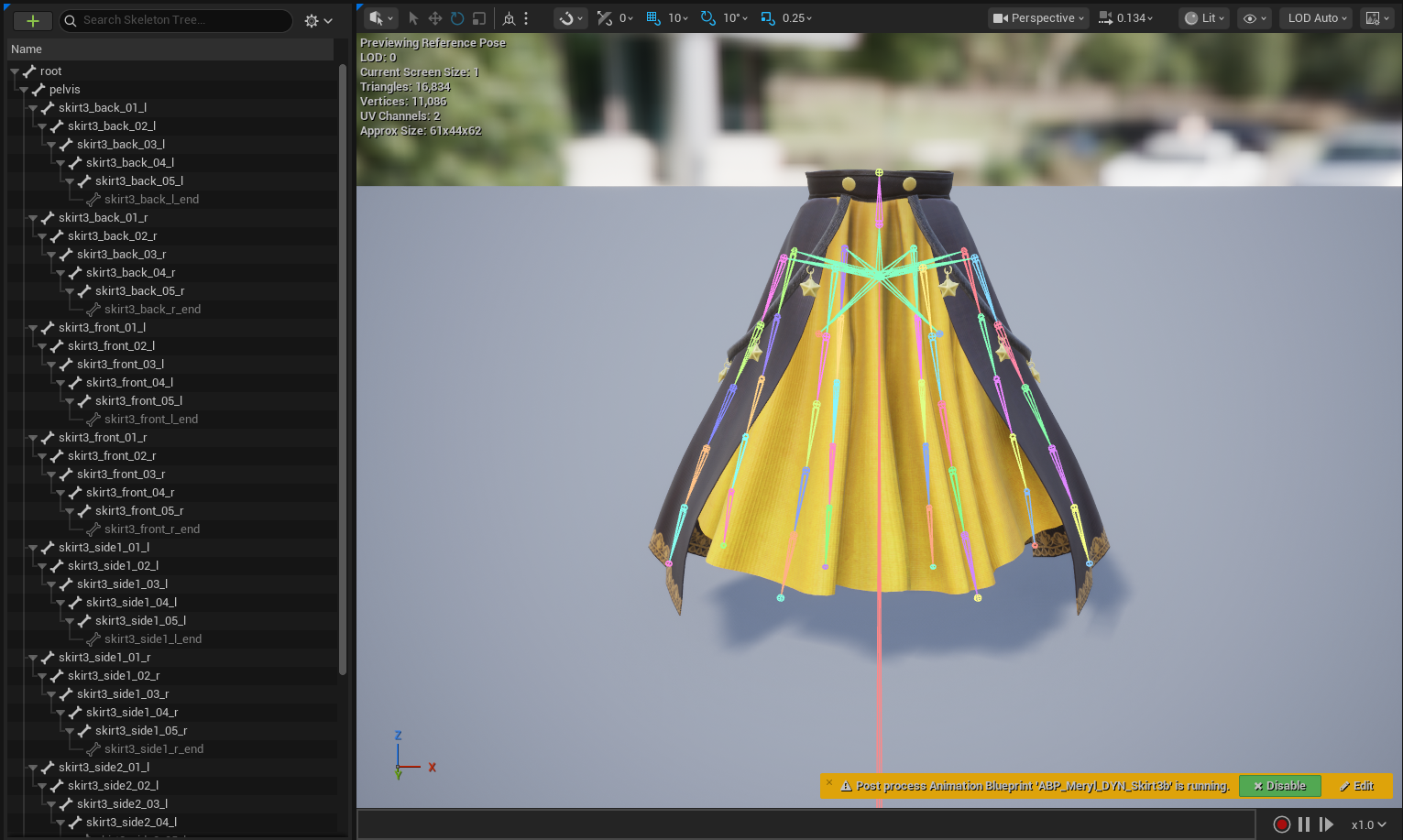This screenshot has height=840, width=1403.
Task: Open camera speed 0.134 dropdown
Action: (x=1126, y=18)
